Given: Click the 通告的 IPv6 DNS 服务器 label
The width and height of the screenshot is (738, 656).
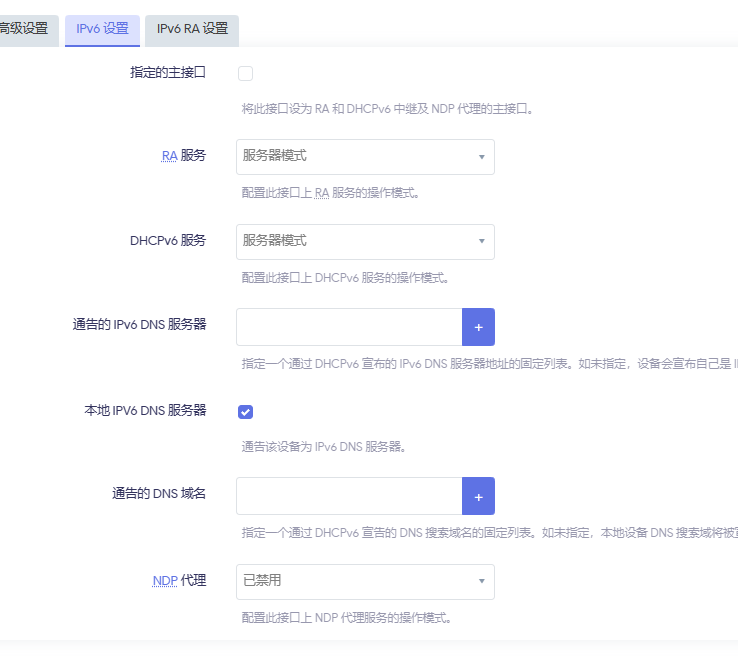Looking at the screenshot, I should [139, 324].
